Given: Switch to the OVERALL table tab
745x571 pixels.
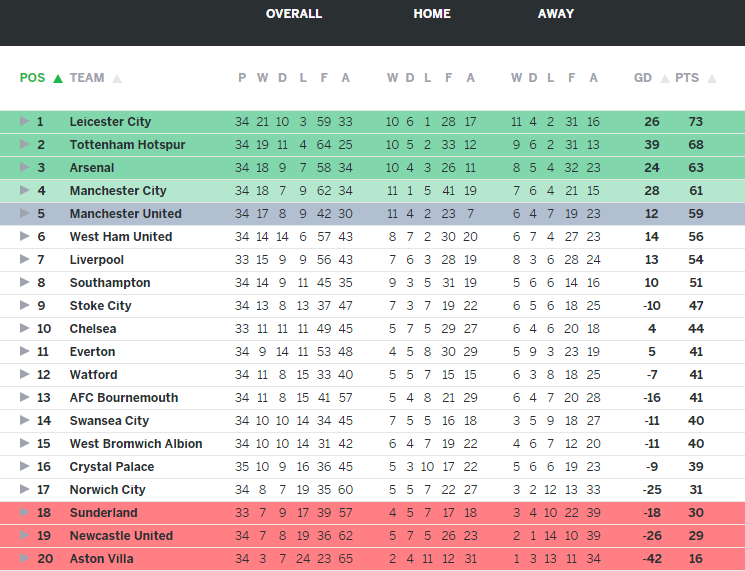Looking at the screenshot, I should (294, 14).
